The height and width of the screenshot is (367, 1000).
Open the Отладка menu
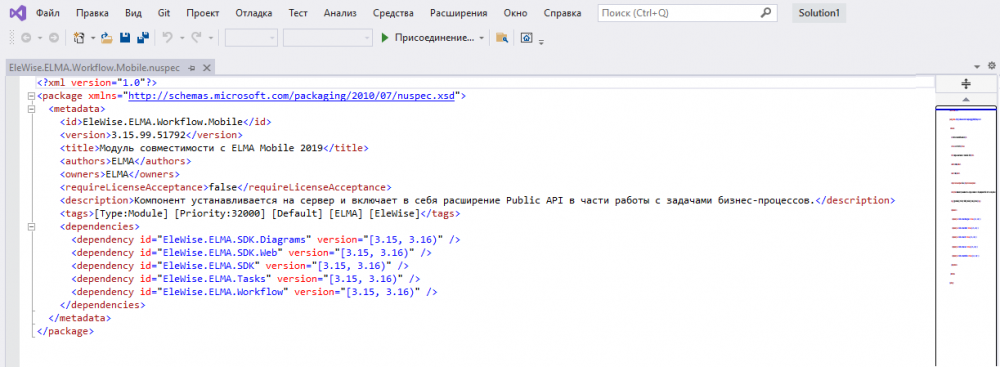tap(254, 13)
